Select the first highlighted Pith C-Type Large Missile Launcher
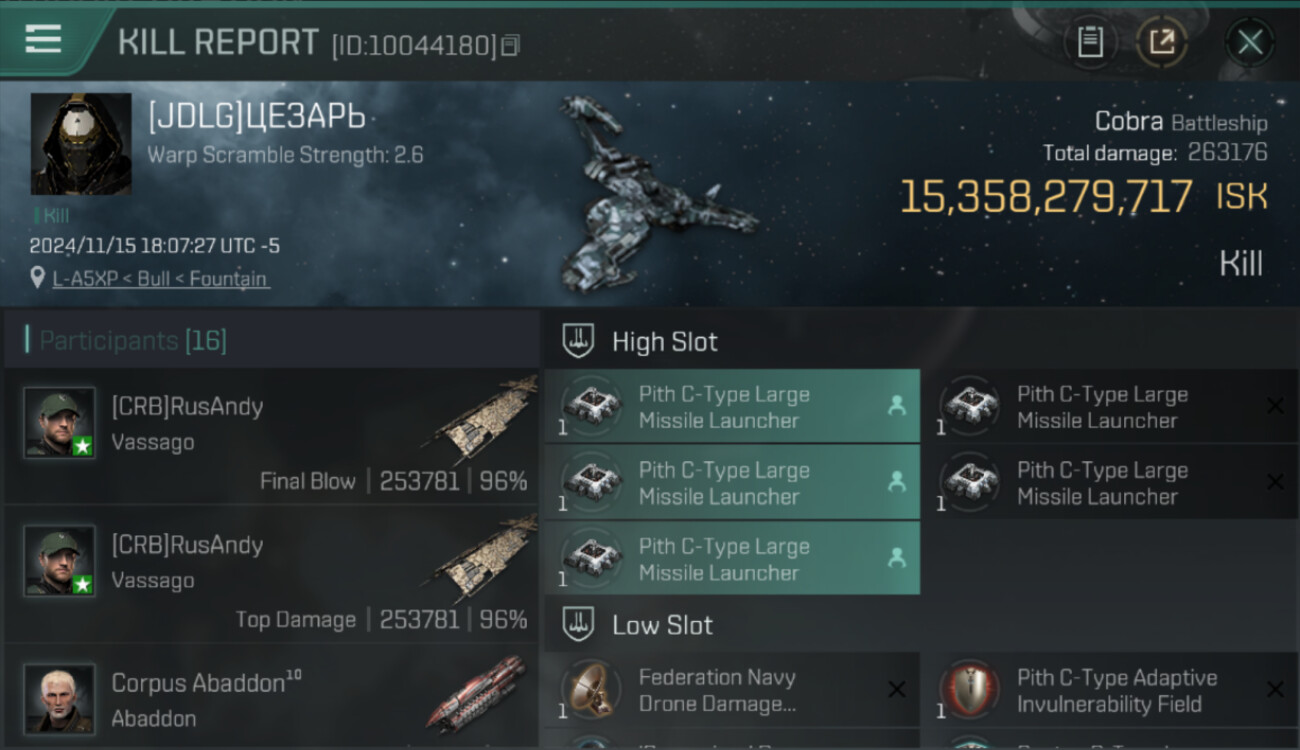 (731, 407)
